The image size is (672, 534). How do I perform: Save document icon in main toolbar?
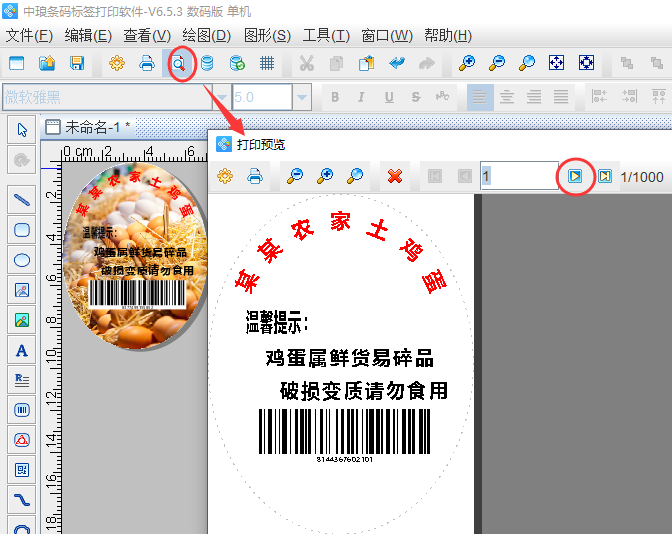(x=77, y=63)
